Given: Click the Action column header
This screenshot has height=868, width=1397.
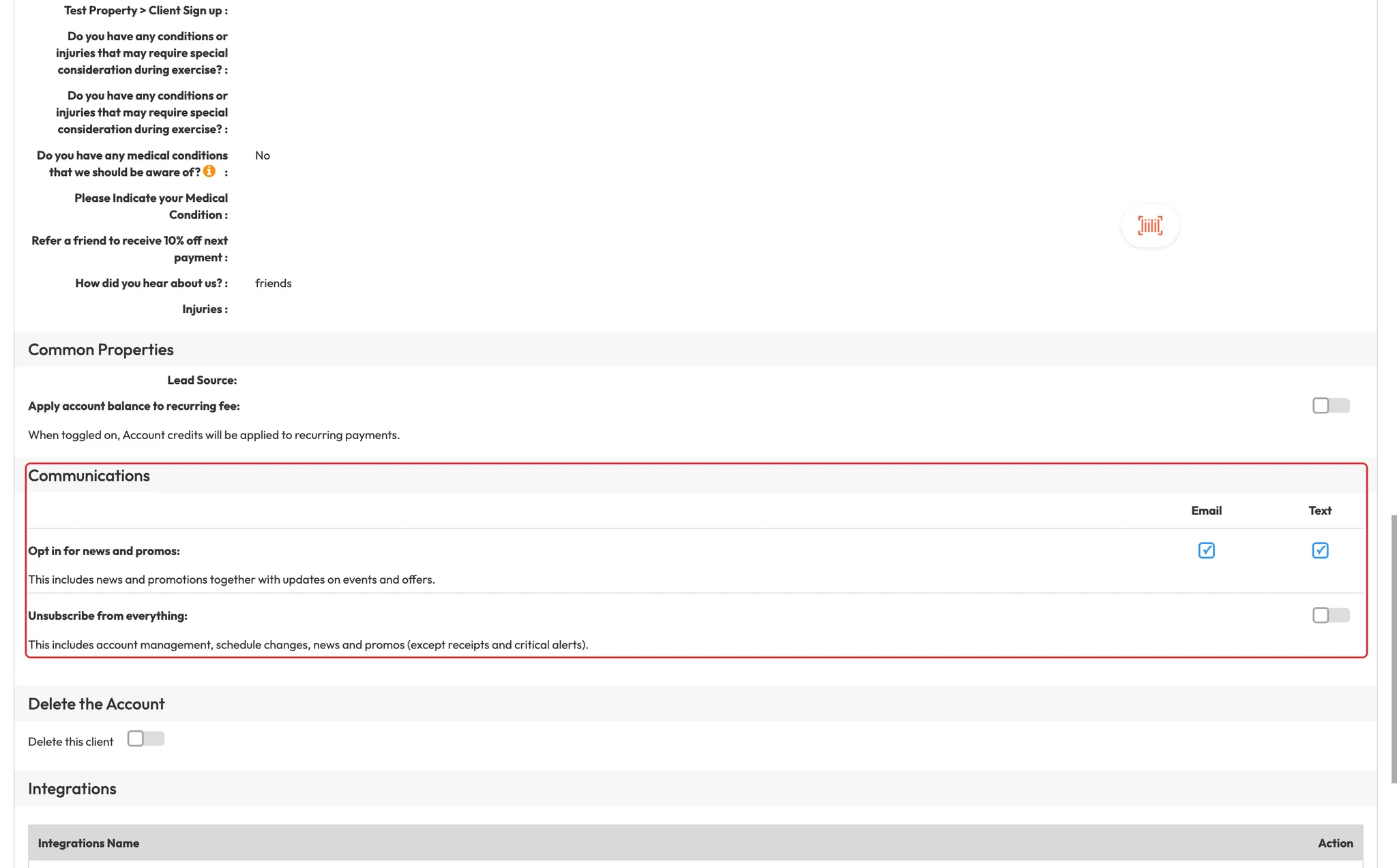Looking at the screenshot, I should tap(1335, 843).
